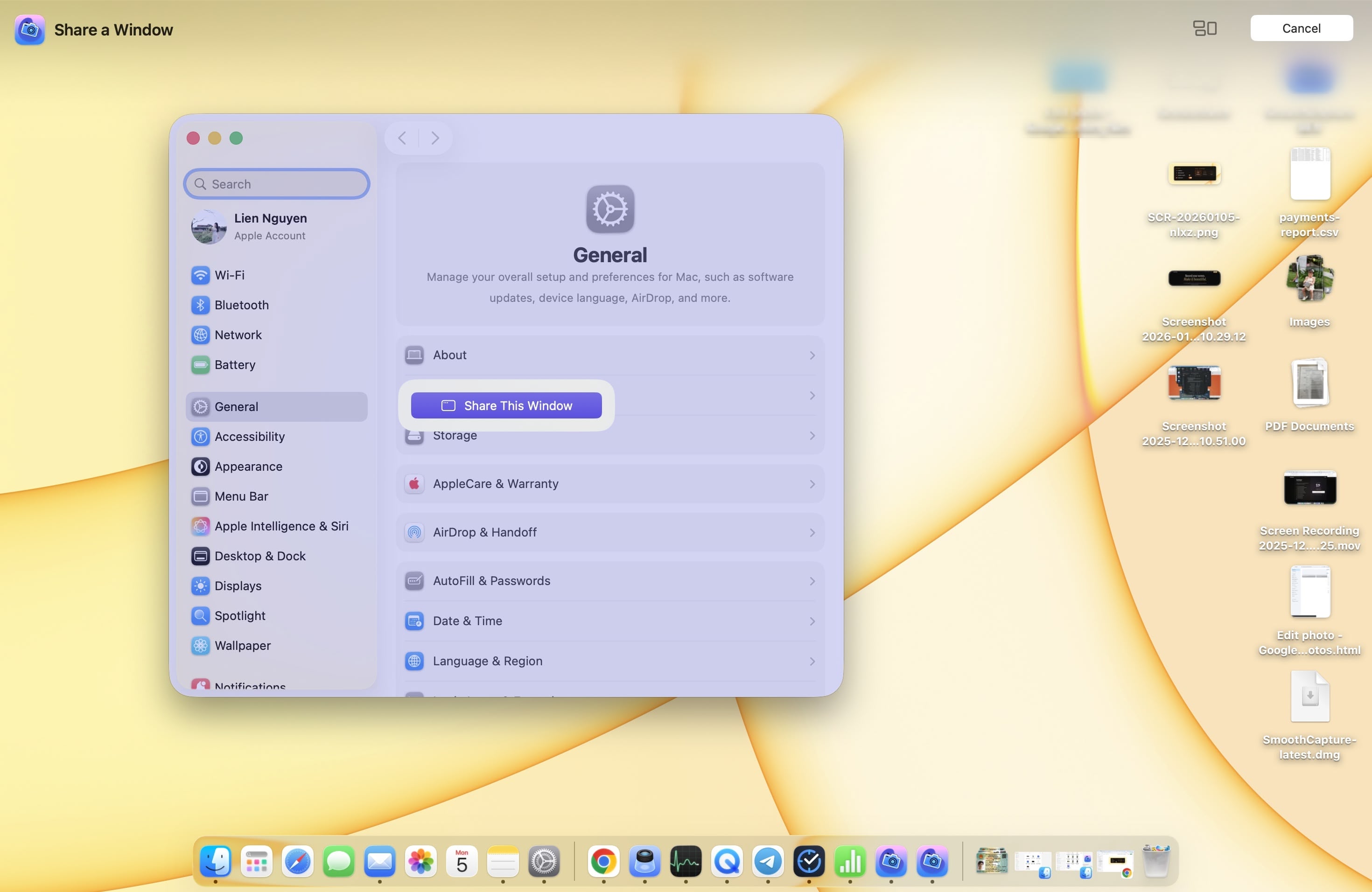Focus the Search field in Settings
Viewport: 1372px width, 892px height.
(x=277, y=184)
